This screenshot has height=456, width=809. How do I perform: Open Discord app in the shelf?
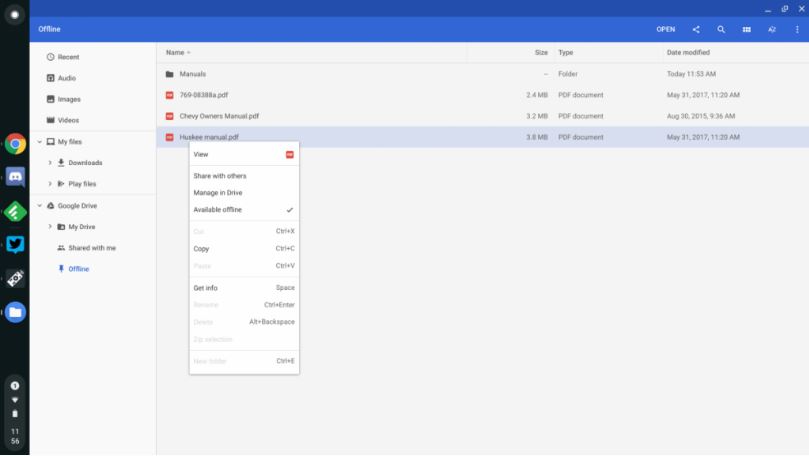(x=15, y=177)
